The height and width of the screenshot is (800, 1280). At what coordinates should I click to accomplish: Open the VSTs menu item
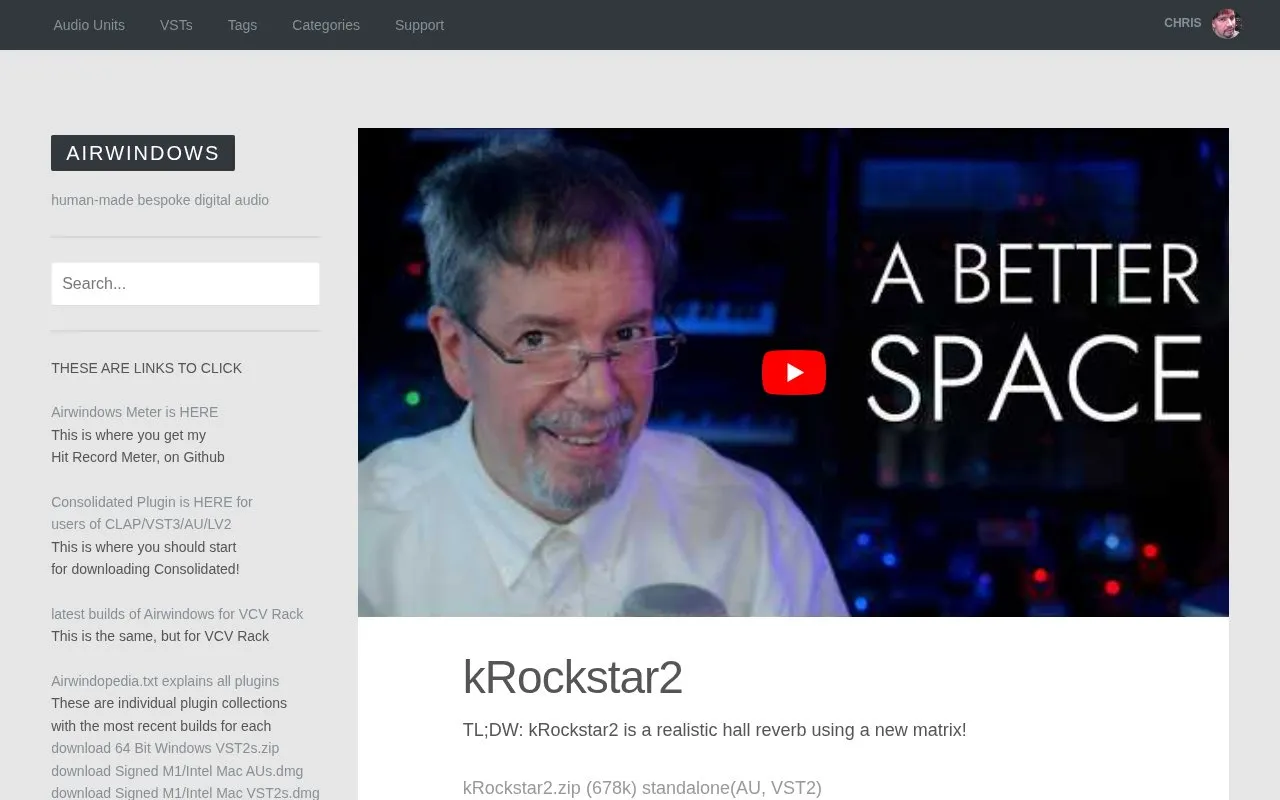coord(176,25)
